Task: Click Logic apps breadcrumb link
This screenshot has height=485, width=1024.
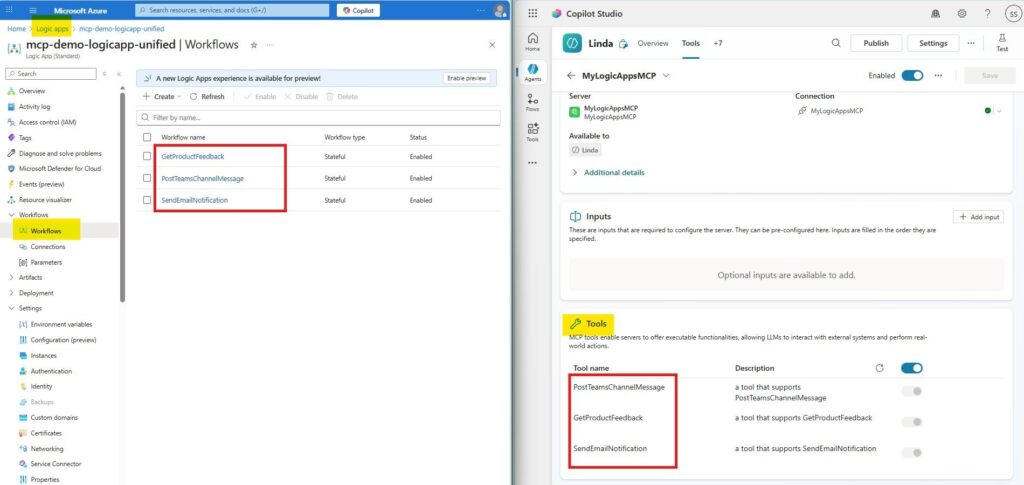Action: [52, 29]
